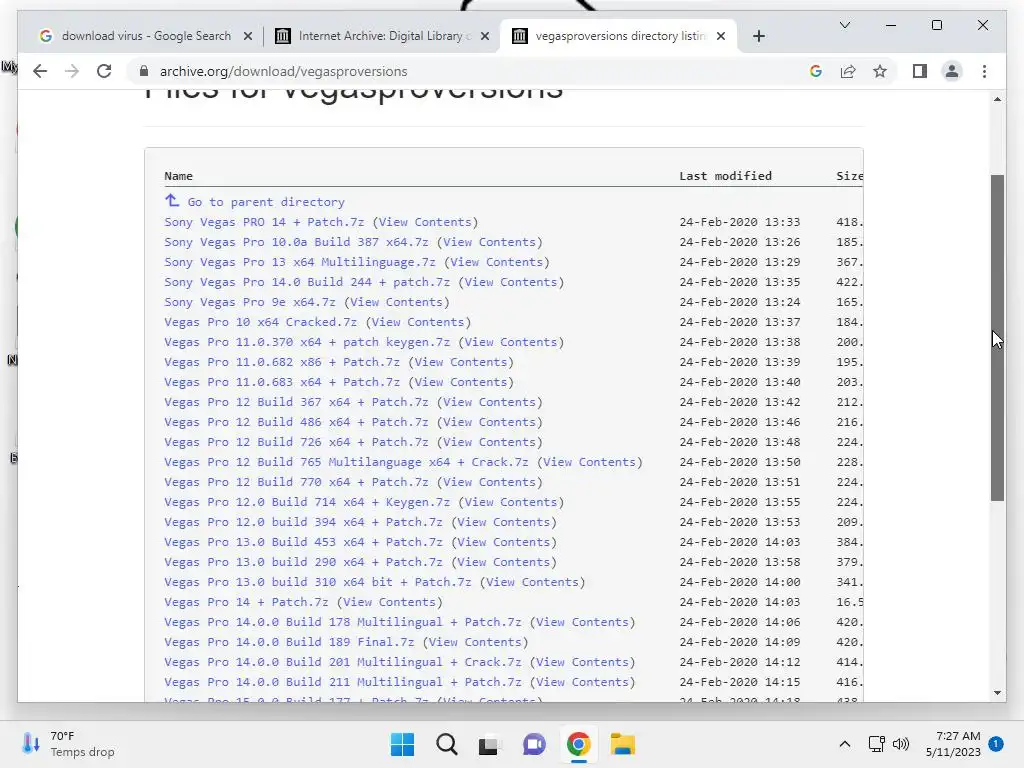
Task: Go back using browser back arrow
Action: (40, 71)
